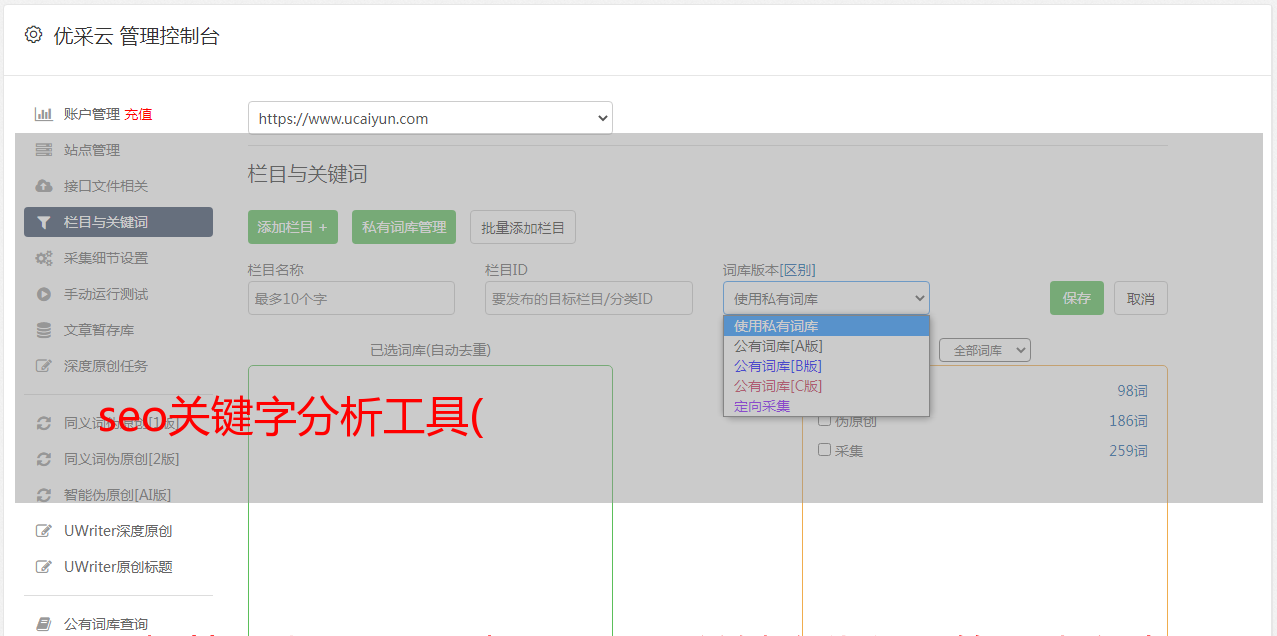Click the red 充值 link
The height and width of the screenshot is (636, 1277).
point(138,114)
